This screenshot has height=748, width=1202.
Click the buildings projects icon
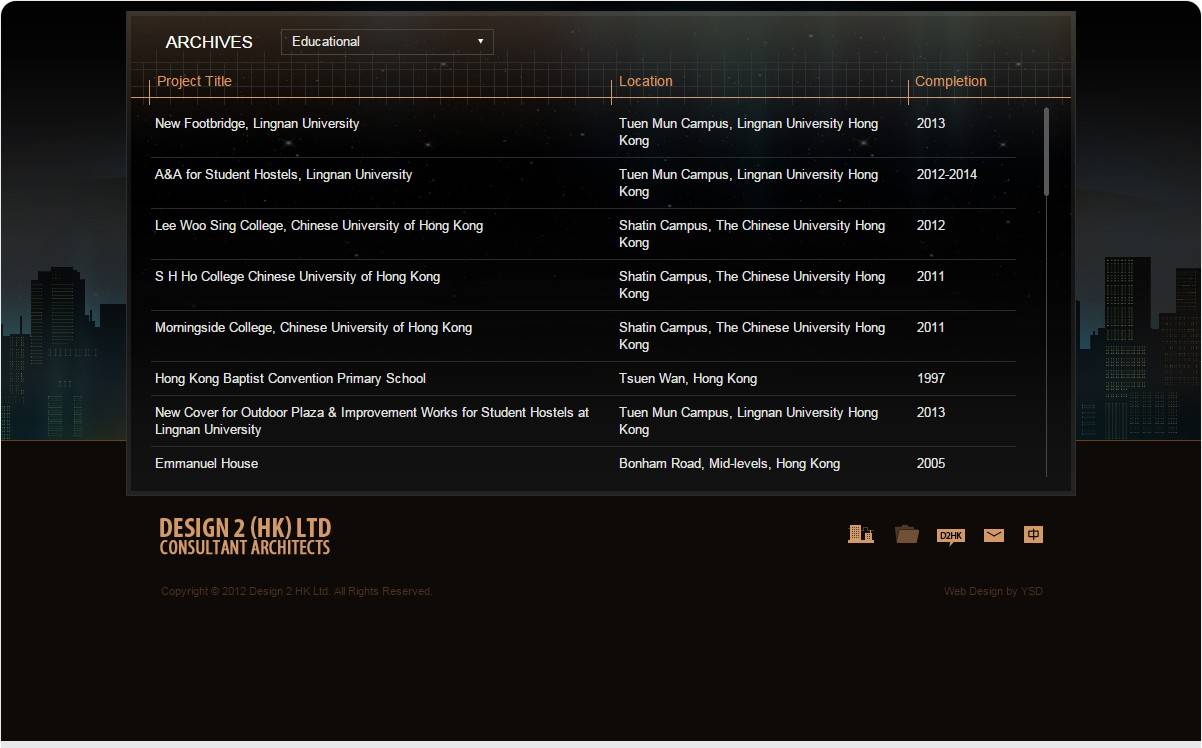860,534
